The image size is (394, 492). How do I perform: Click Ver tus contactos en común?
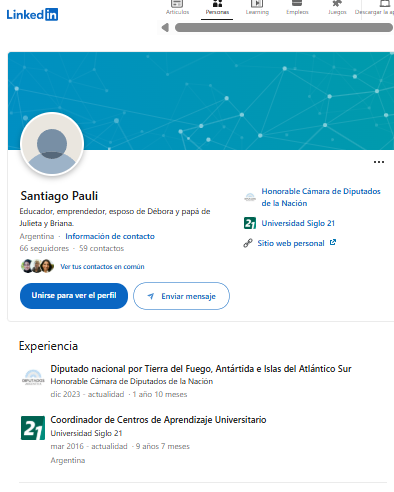coord(102,267)
